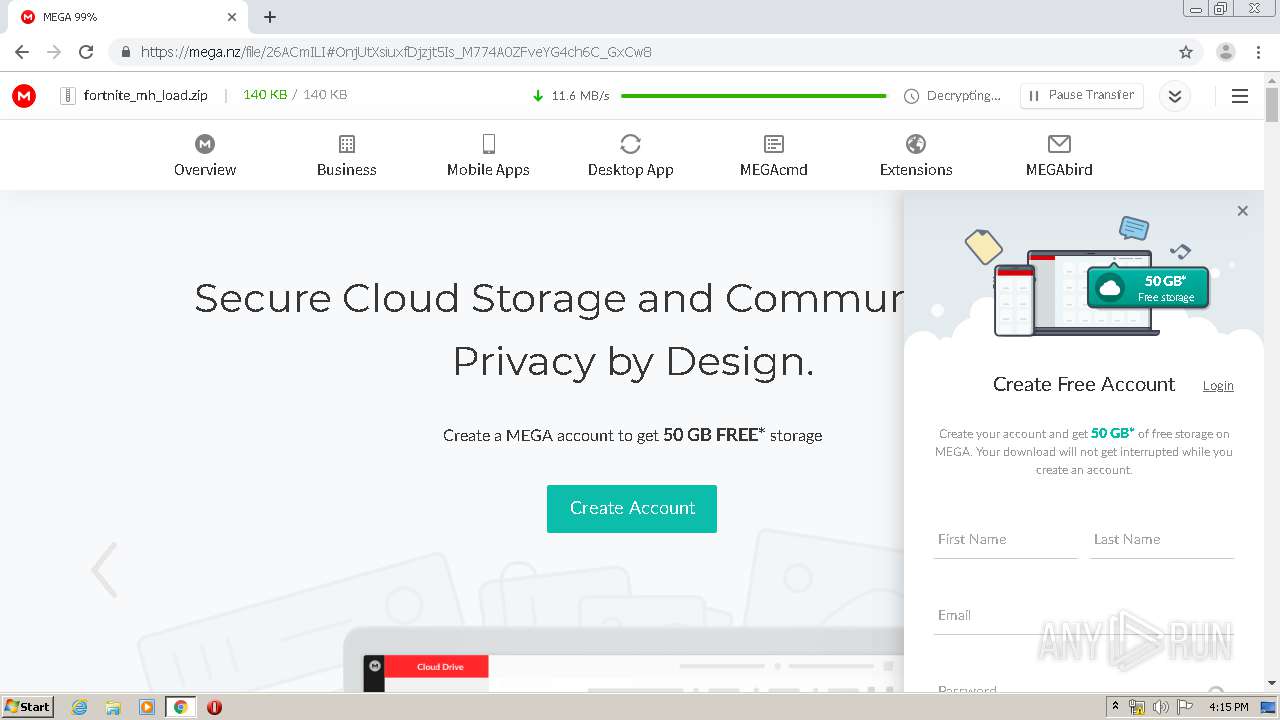Open the Windows Start menu
The height and width of the screenshot is (720, 1280).
pyautogui.click(x=28, y=706)
